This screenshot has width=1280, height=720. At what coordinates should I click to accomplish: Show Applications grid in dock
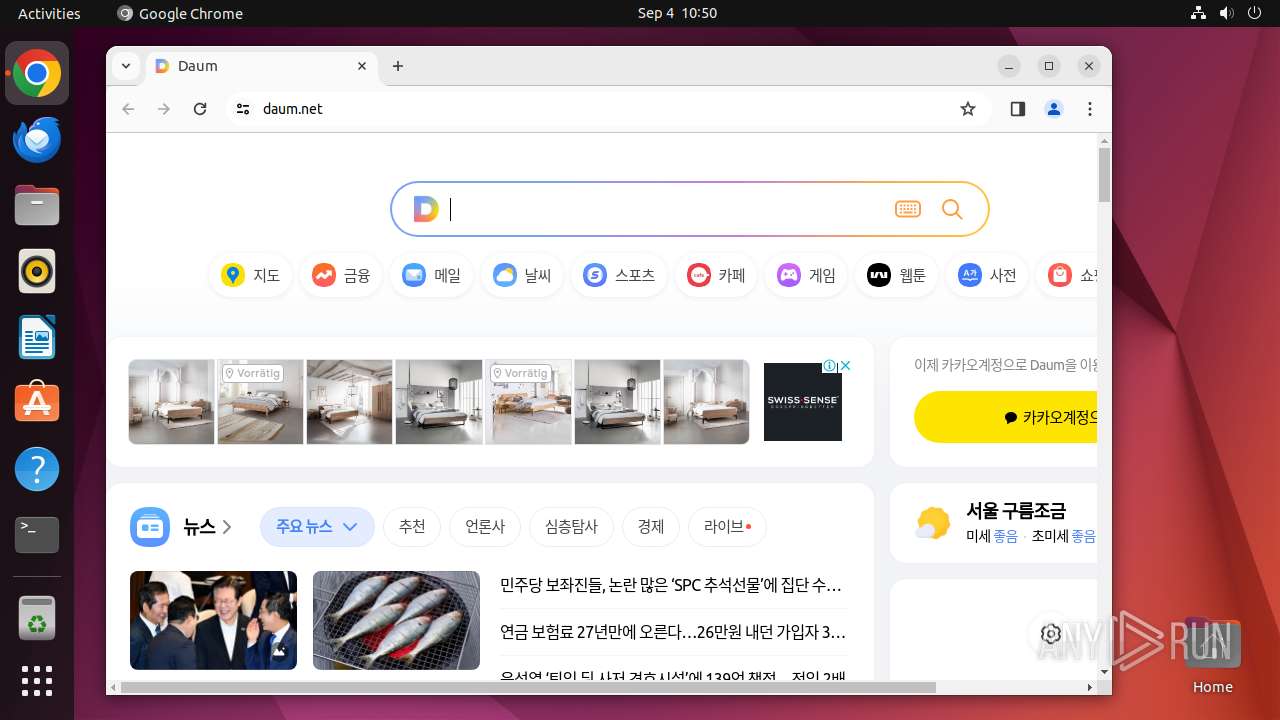pos(37,681)
